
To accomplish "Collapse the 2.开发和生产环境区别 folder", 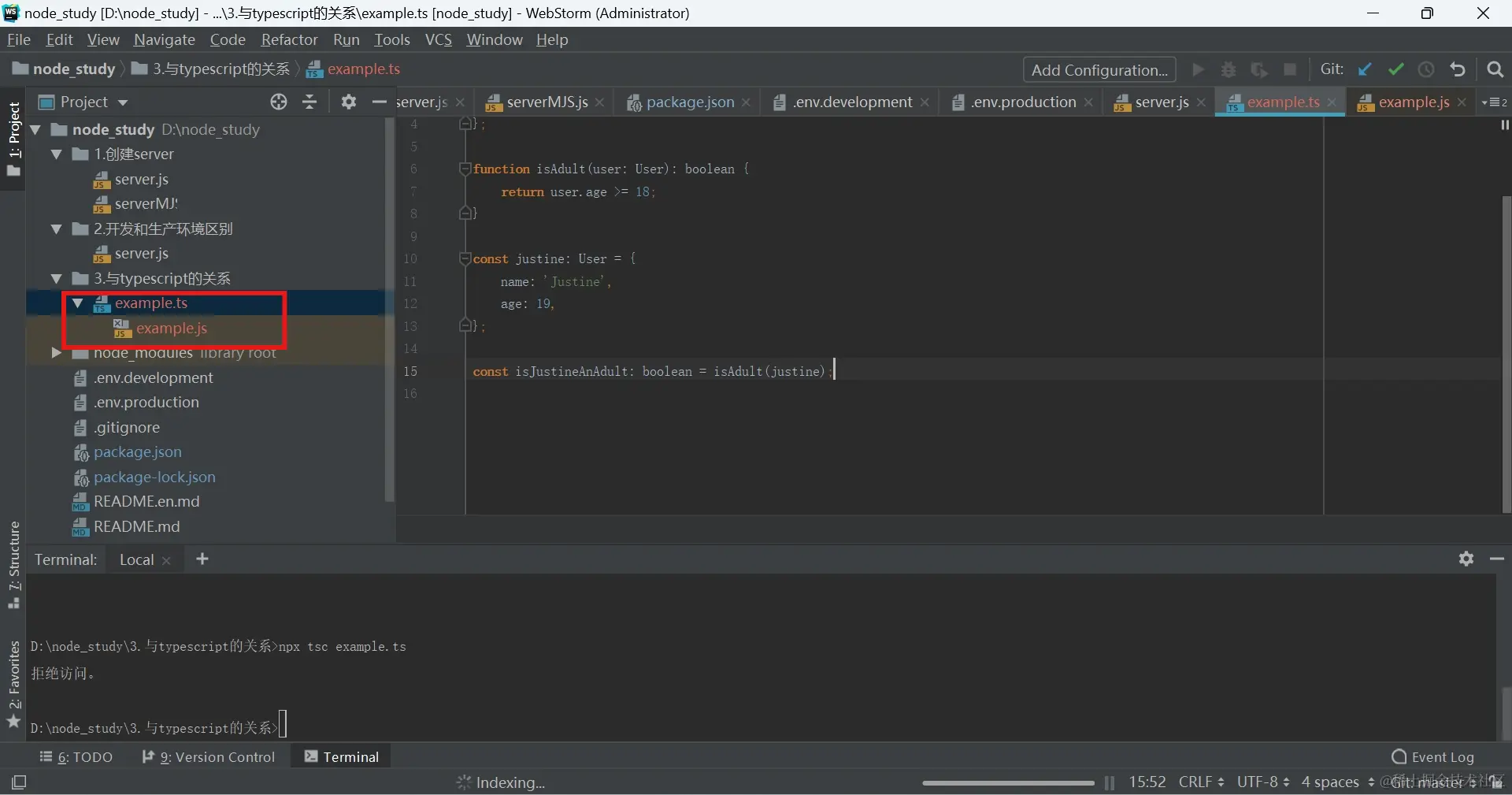I will 57,229.
